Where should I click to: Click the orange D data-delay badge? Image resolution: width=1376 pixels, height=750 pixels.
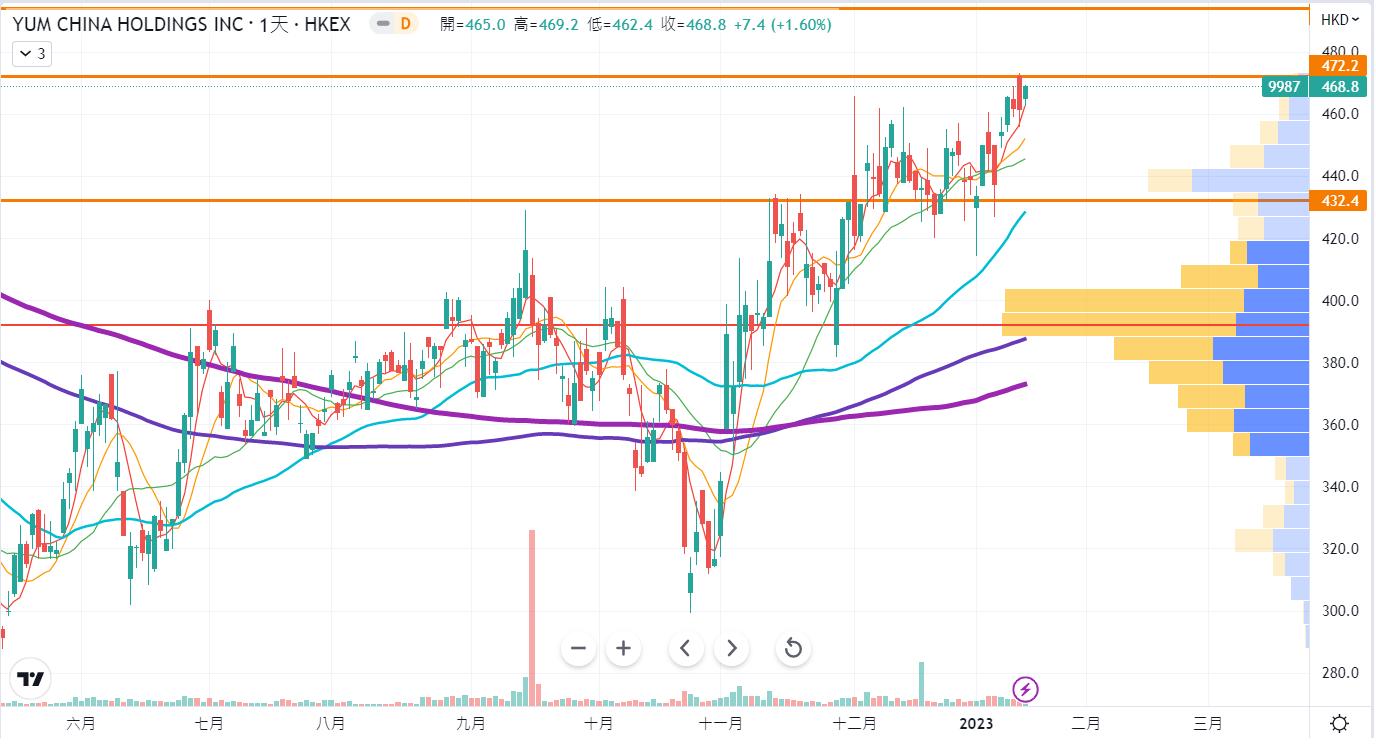404,24
